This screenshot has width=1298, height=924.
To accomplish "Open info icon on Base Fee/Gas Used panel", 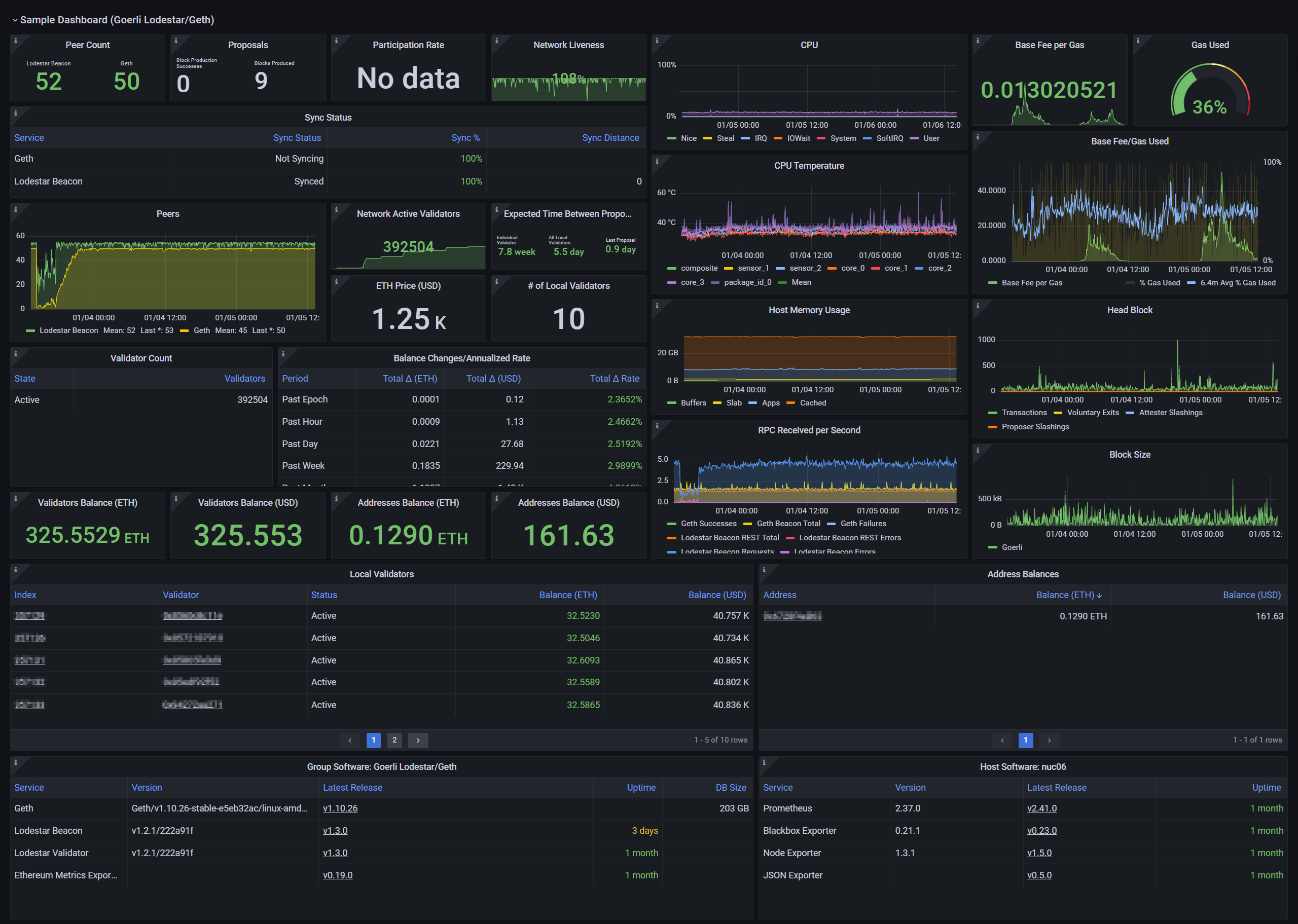I will click(x=978, y=137).
